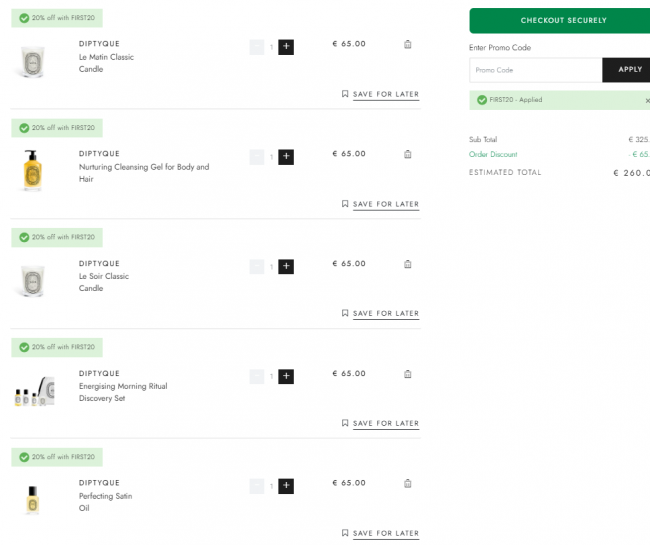
Task: Increase Energising Morning Ritual Discovery Set quantity
Action: [286, 376]
